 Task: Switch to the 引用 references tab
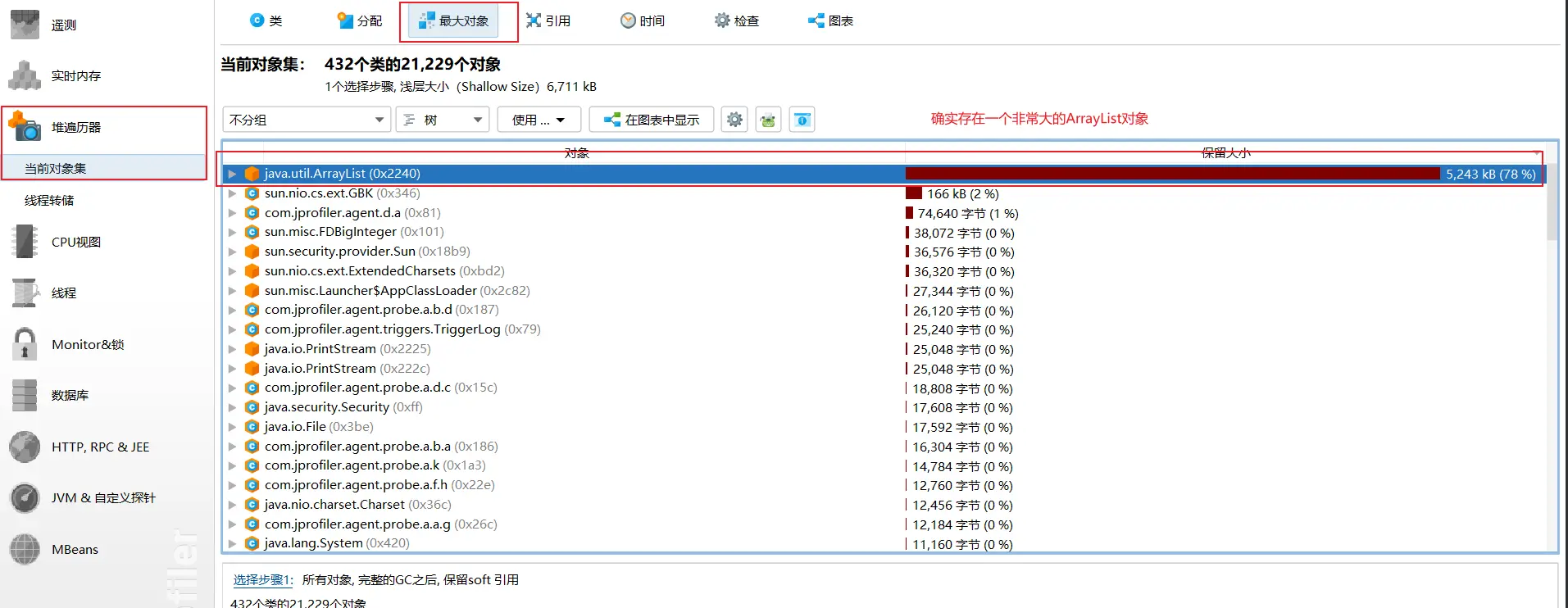pyautogui.click(x=548, y=20)
